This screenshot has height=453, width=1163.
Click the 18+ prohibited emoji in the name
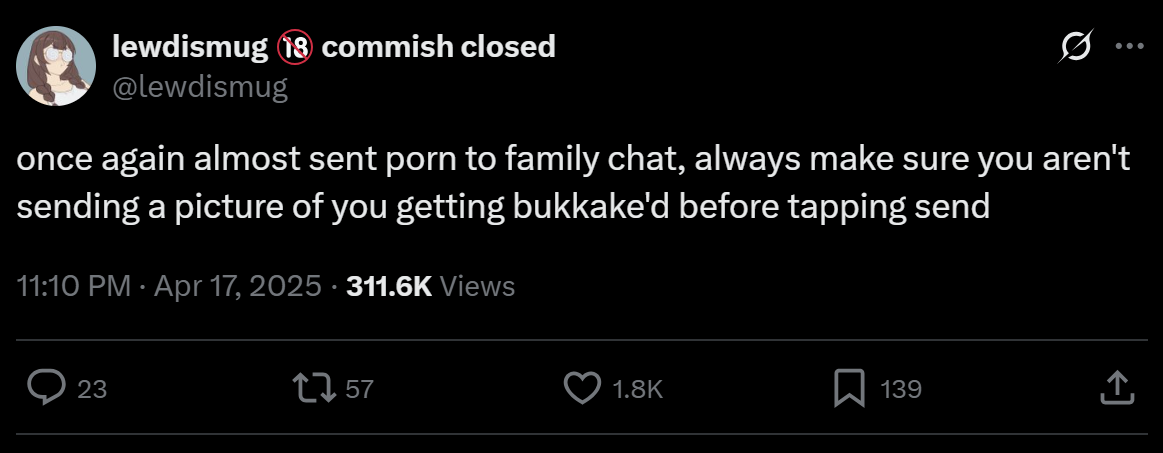(x=295, y=47)
